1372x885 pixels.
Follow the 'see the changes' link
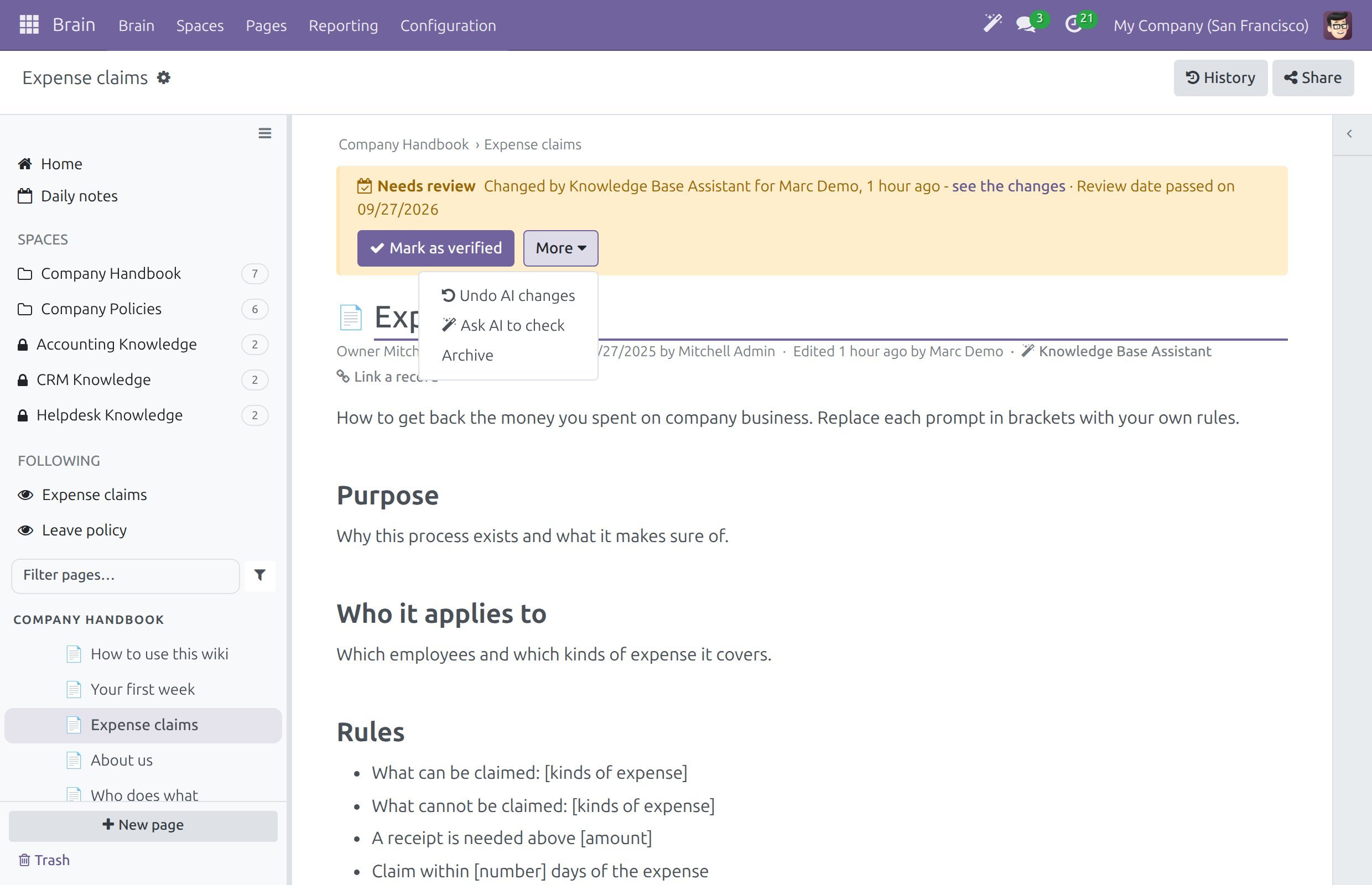[1008, 186]
